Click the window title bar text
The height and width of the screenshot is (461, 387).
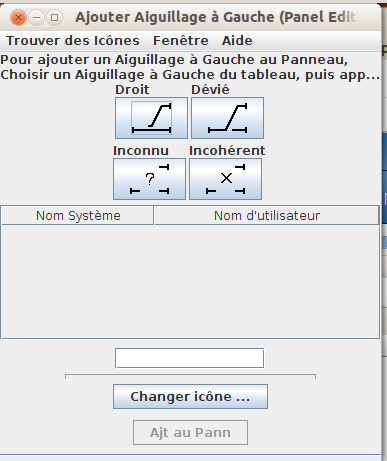click(x=215, y=17)
